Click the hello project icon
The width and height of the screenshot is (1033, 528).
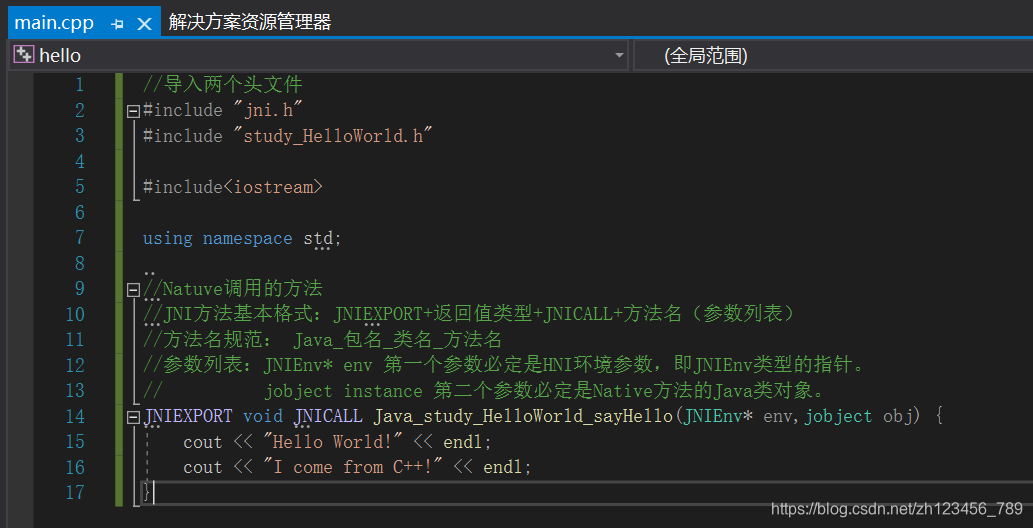(24, 55)
